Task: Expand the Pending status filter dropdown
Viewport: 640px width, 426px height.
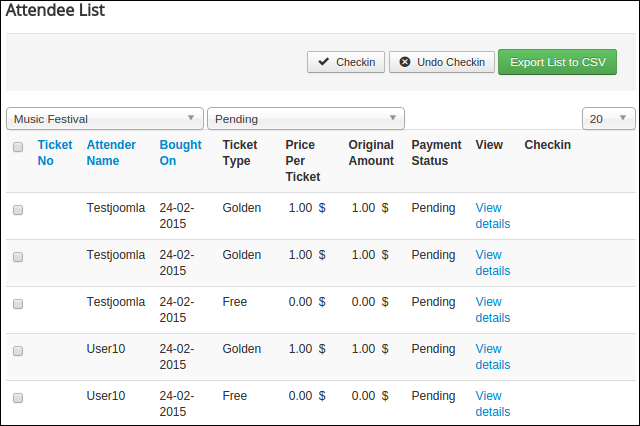Action: tap(305, 119)
